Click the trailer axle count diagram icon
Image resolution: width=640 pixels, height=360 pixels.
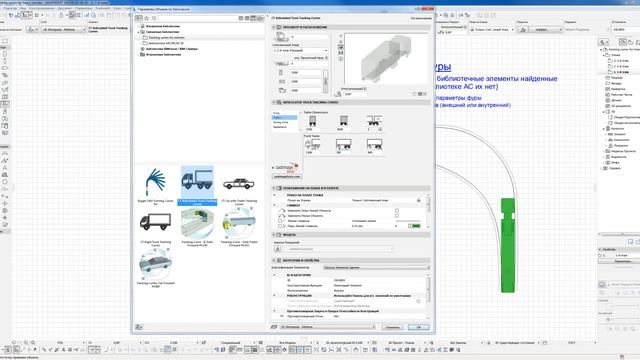click(374, 120)
